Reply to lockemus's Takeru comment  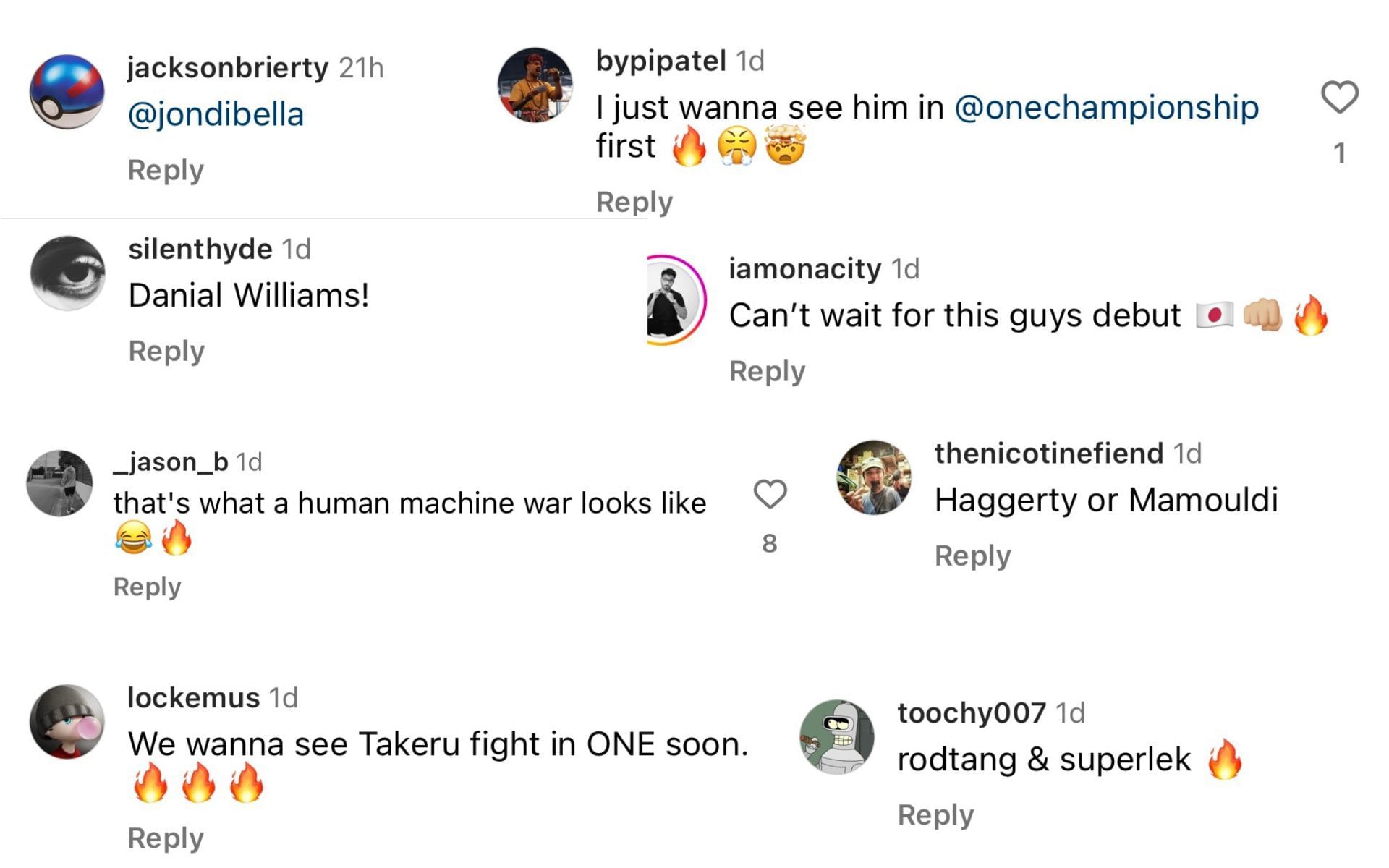(166, 837)
